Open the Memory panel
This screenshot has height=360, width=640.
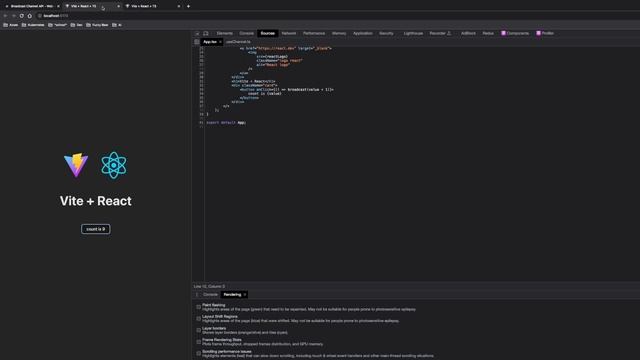coord(339,33)
